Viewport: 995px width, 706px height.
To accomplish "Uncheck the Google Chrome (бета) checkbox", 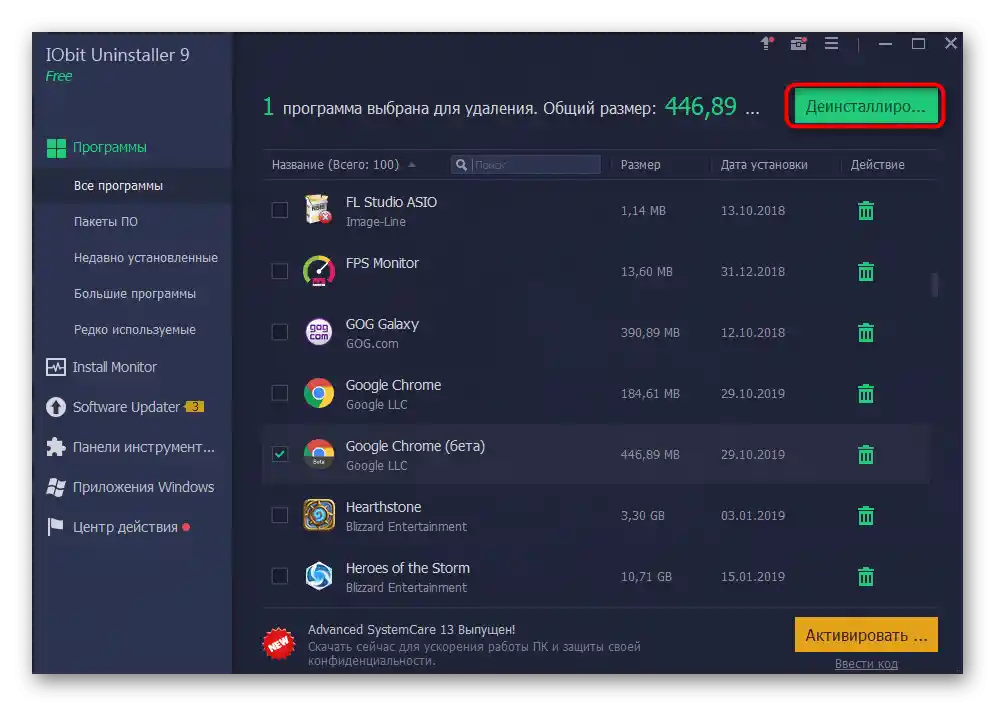I will pos(279,454).
